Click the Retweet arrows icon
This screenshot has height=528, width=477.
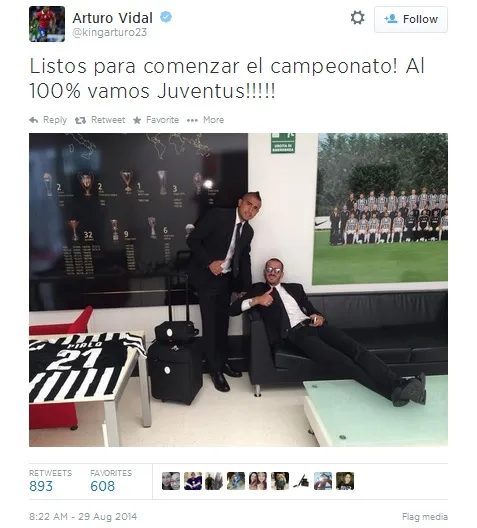click(80, 120)
